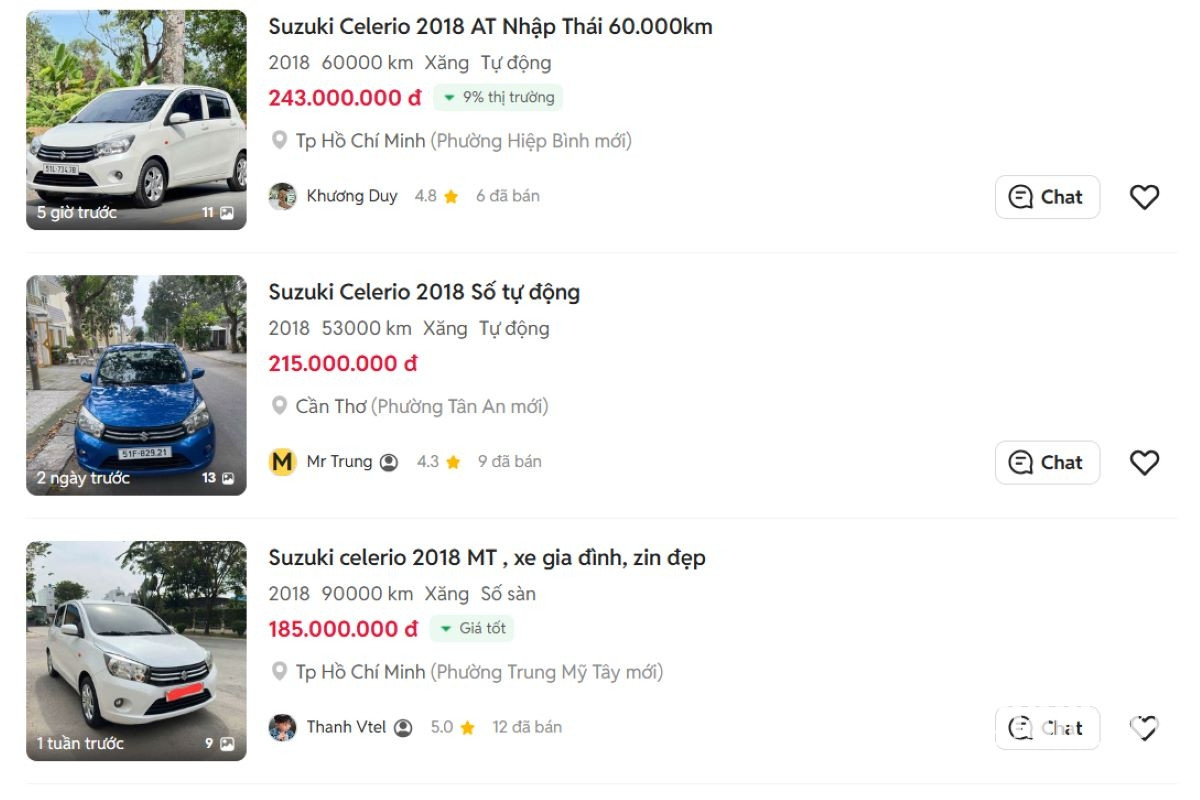The image size is (1200, 800).
Task: Open chat with seller Mr Trung
Action: pyautogui.click(x=1047, y=462)
